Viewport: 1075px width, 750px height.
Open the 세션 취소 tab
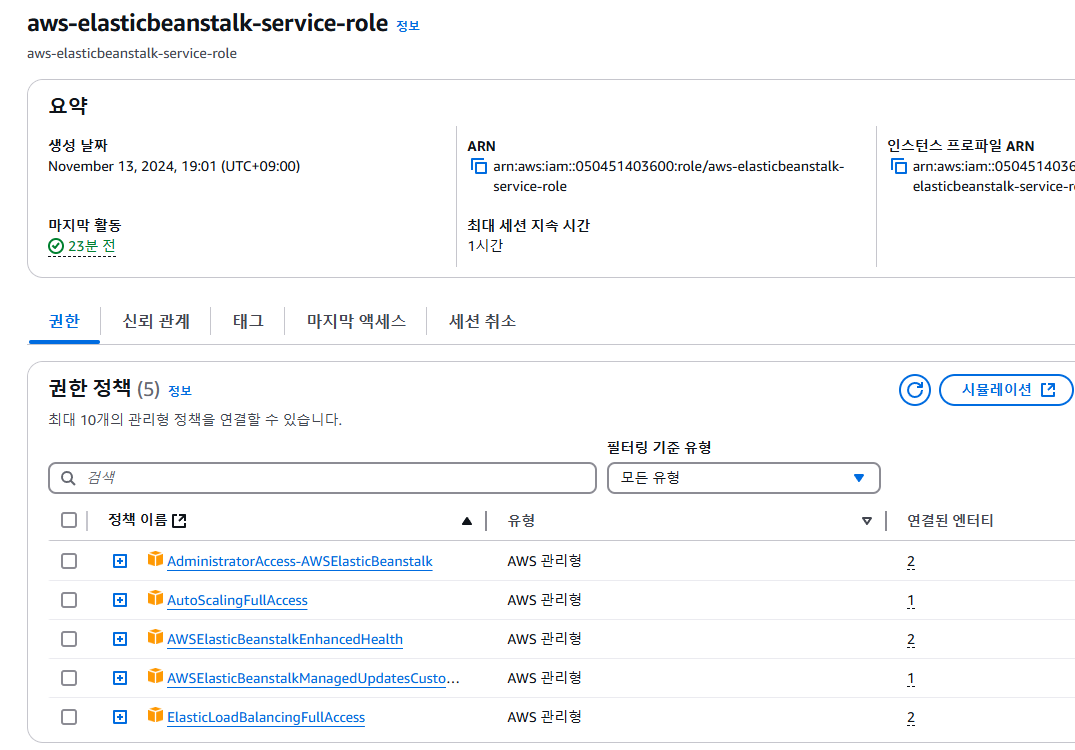pos(482,321)
